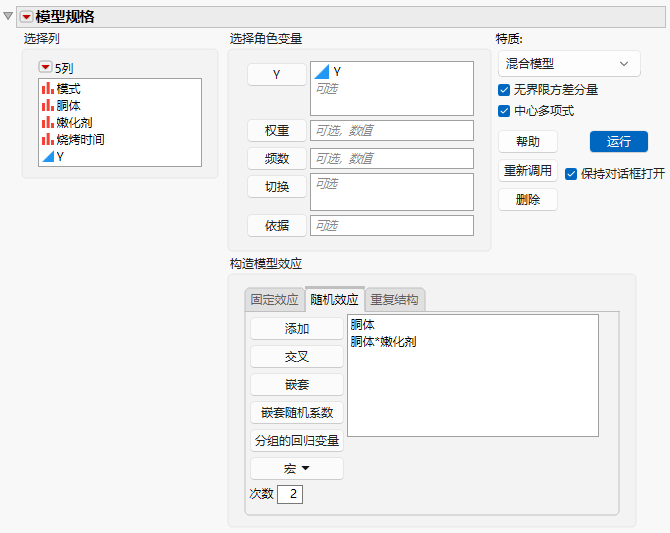Toggle the 无界限方差分量 checkbox
This screenshot has width=670, height=533.
[x=504, y=90]
